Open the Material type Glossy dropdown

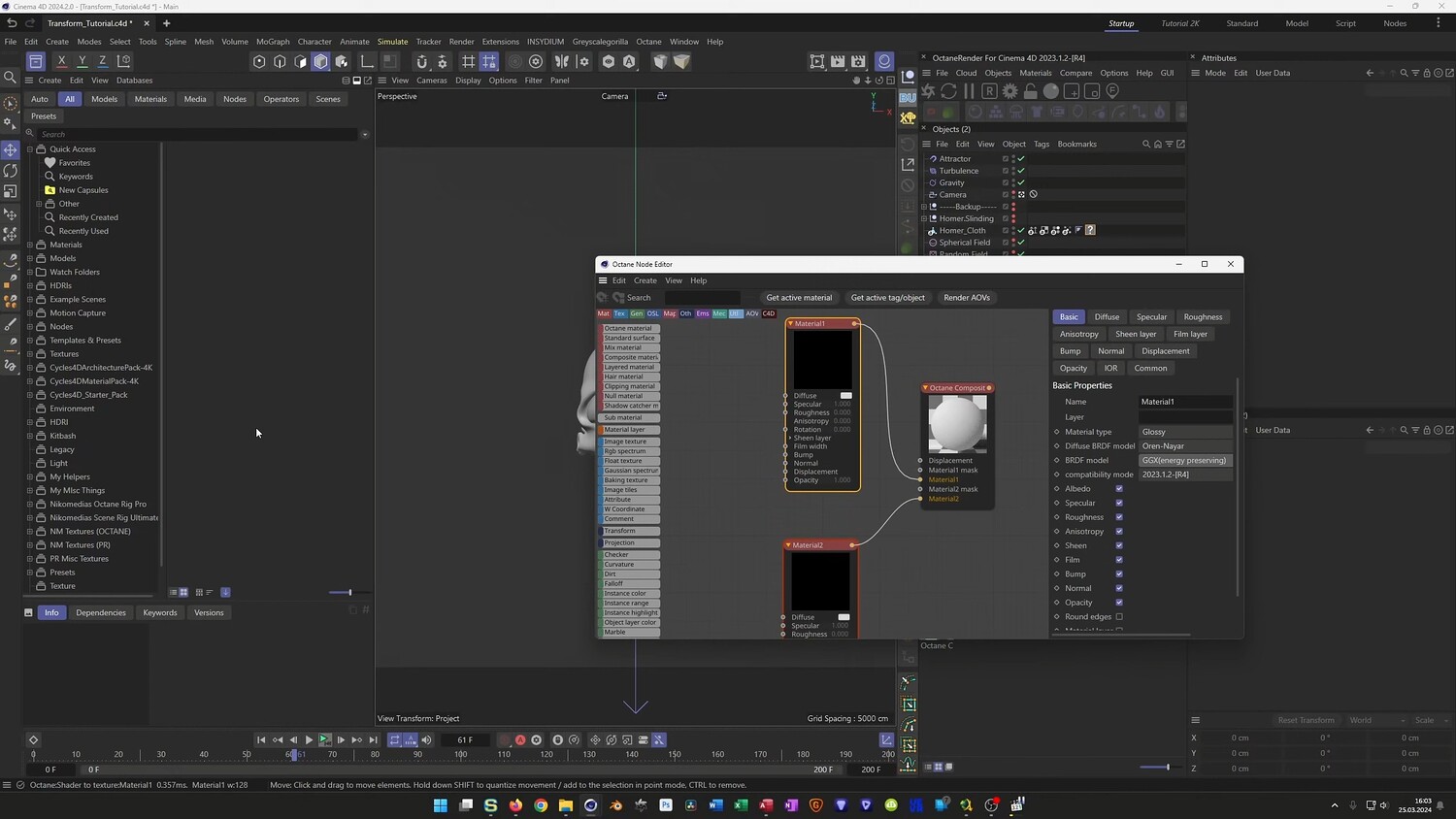1185,432
